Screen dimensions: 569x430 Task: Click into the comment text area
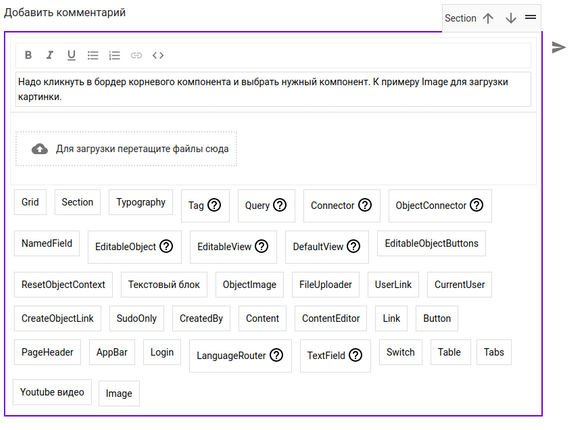coord(273,89)
